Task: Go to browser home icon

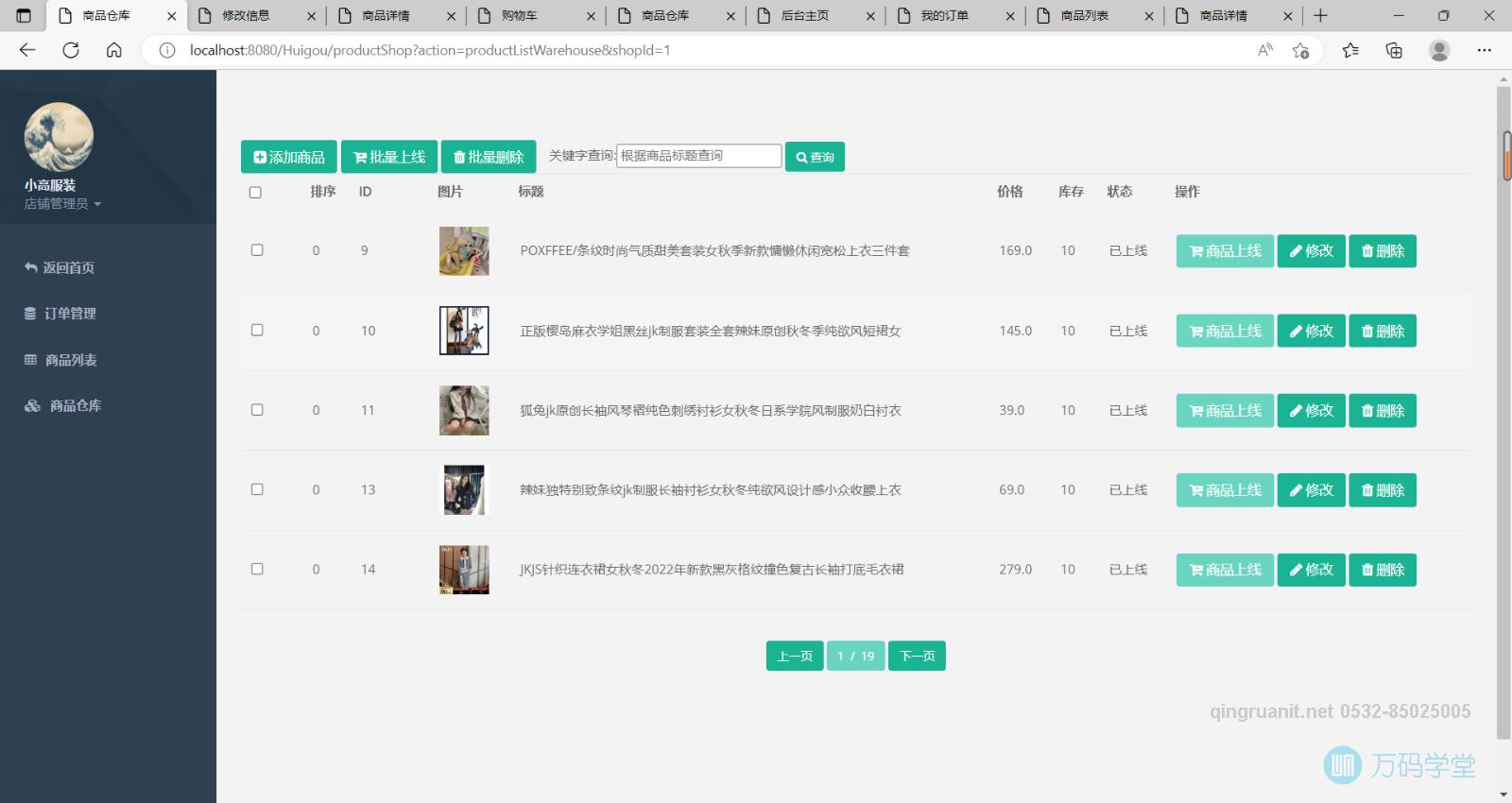Action: (x=114, y=50)
